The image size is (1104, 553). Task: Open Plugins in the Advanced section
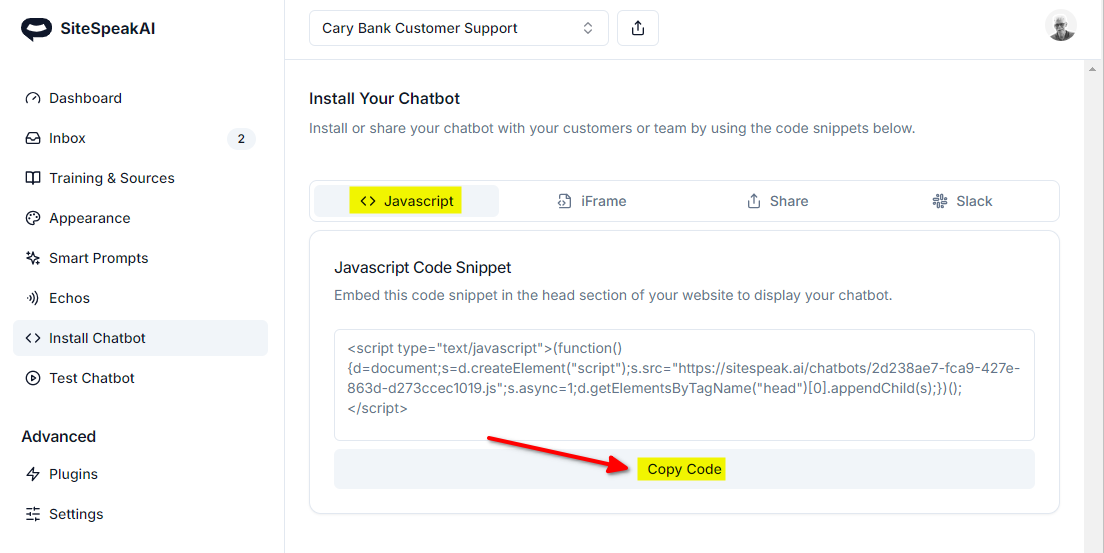click(x=73, y=474)
